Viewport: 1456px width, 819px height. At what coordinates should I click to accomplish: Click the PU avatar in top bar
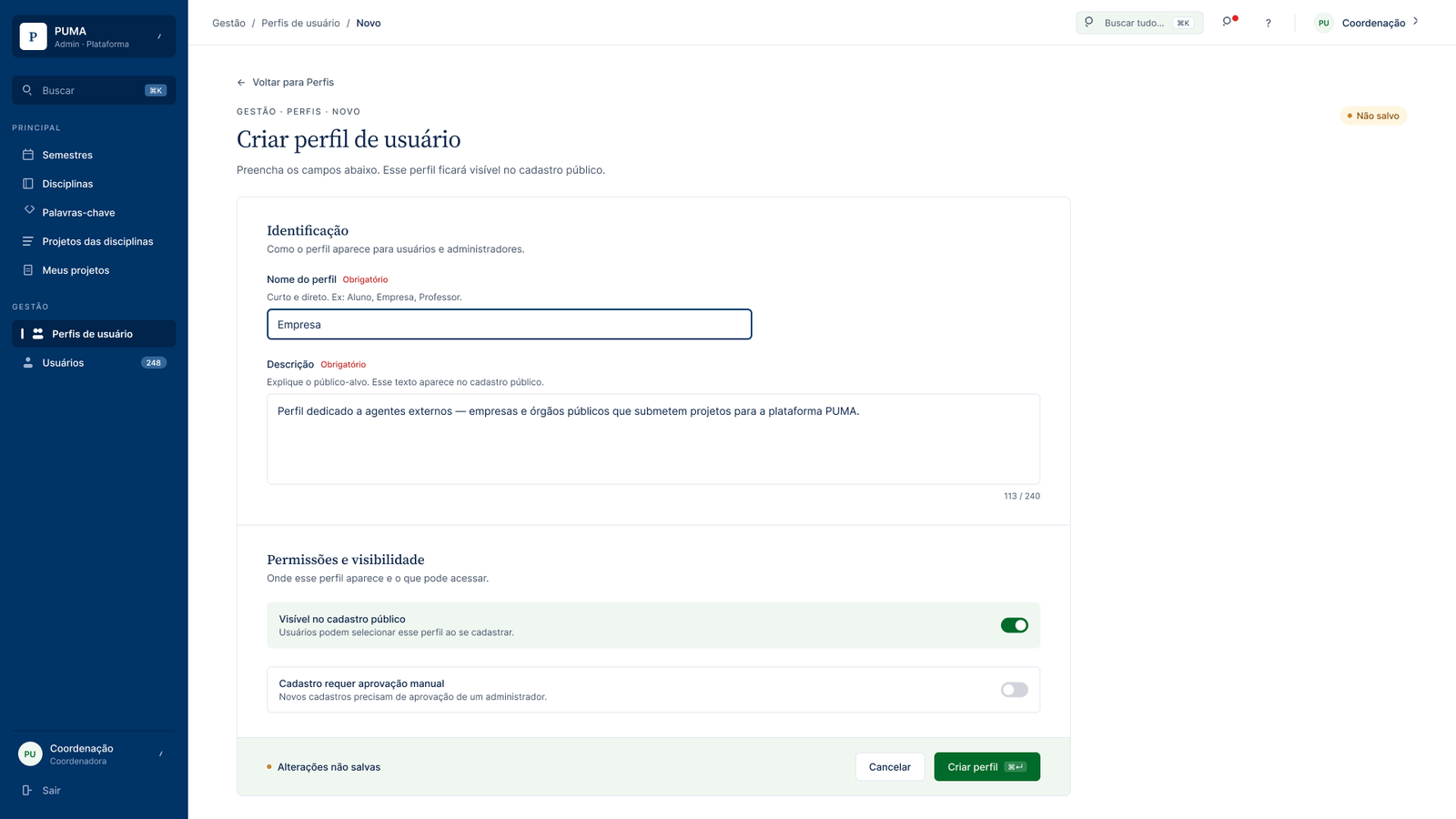tap(1323, 23)
